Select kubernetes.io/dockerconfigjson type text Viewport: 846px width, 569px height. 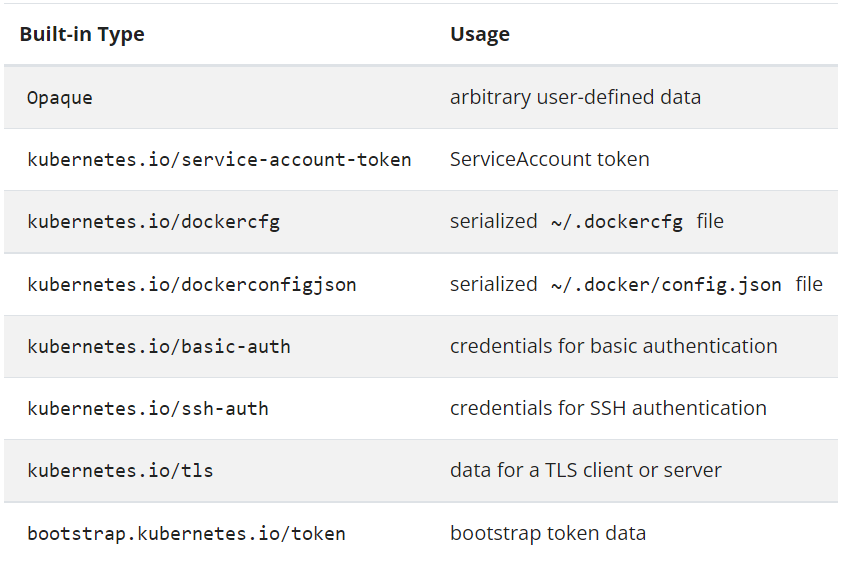pyautogui.click(x=192, y=285)
